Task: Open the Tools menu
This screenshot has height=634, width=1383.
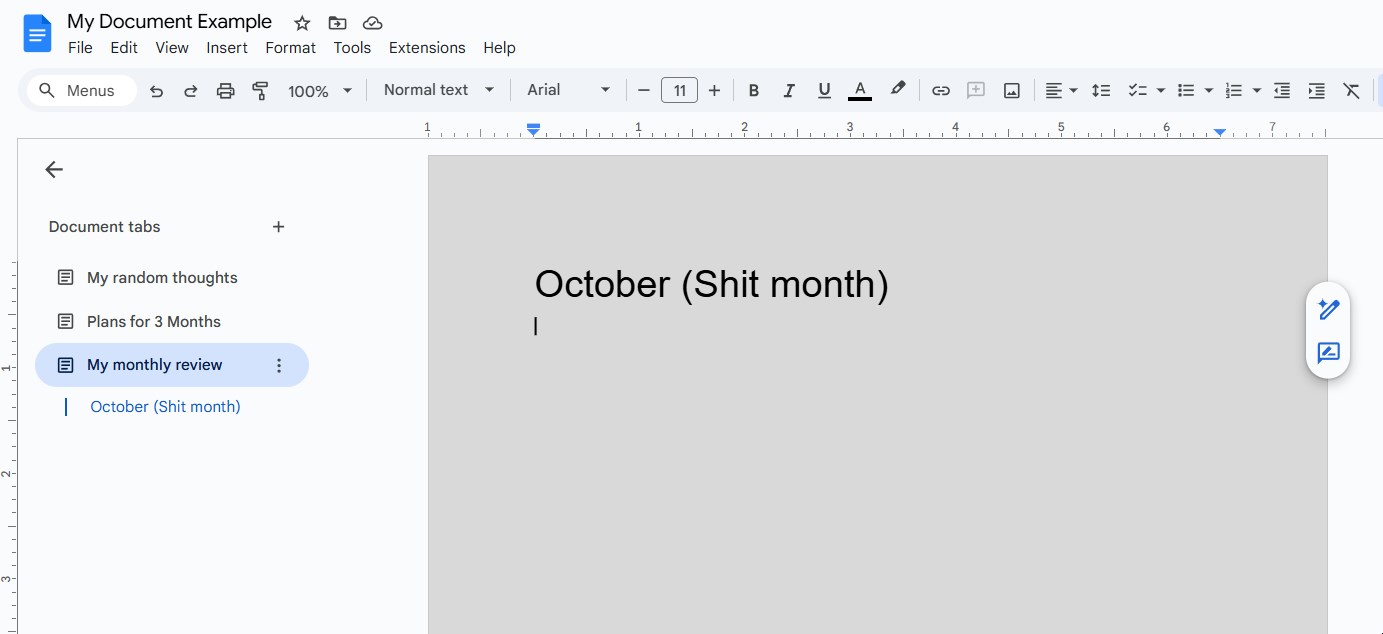Action: pos(352,48)
